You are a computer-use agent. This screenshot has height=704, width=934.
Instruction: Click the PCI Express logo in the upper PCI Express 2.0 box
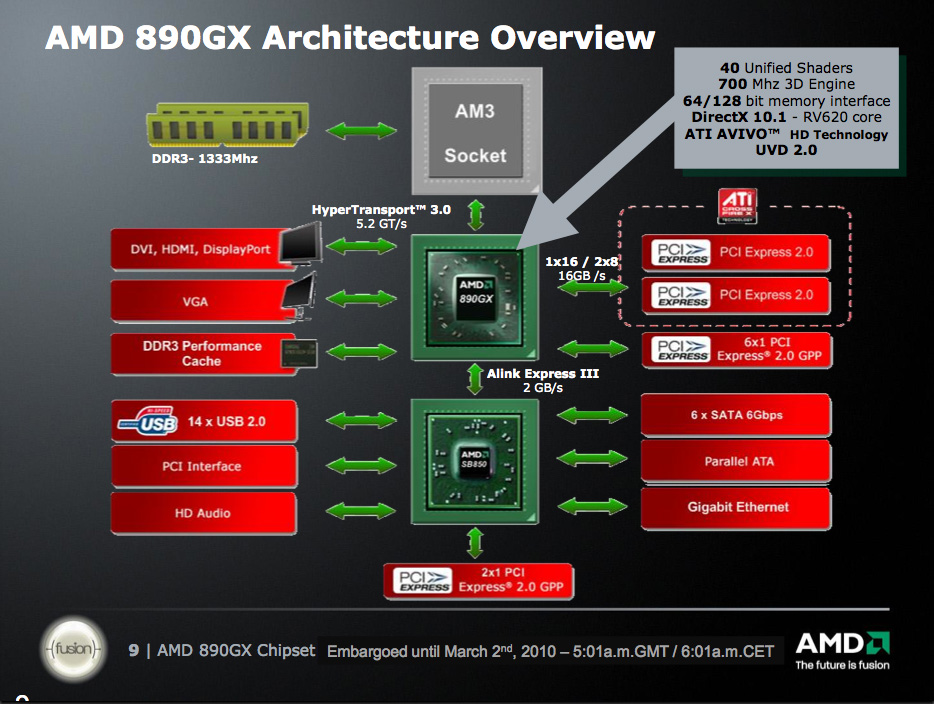(680, 252)
